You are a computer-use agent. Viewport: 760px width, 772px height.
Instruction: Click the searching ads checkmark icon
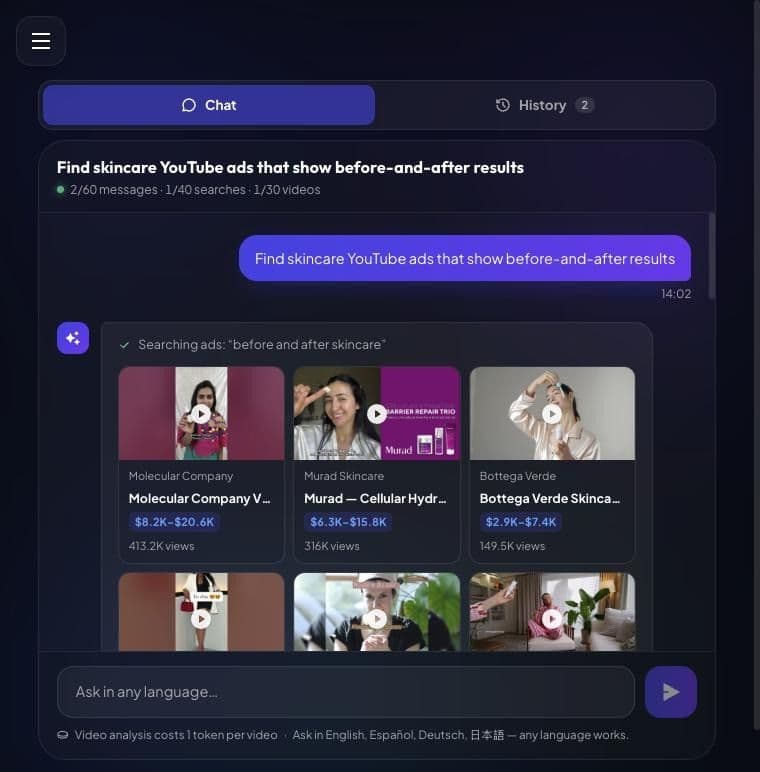pyautogui.click(x=125, y=345)
